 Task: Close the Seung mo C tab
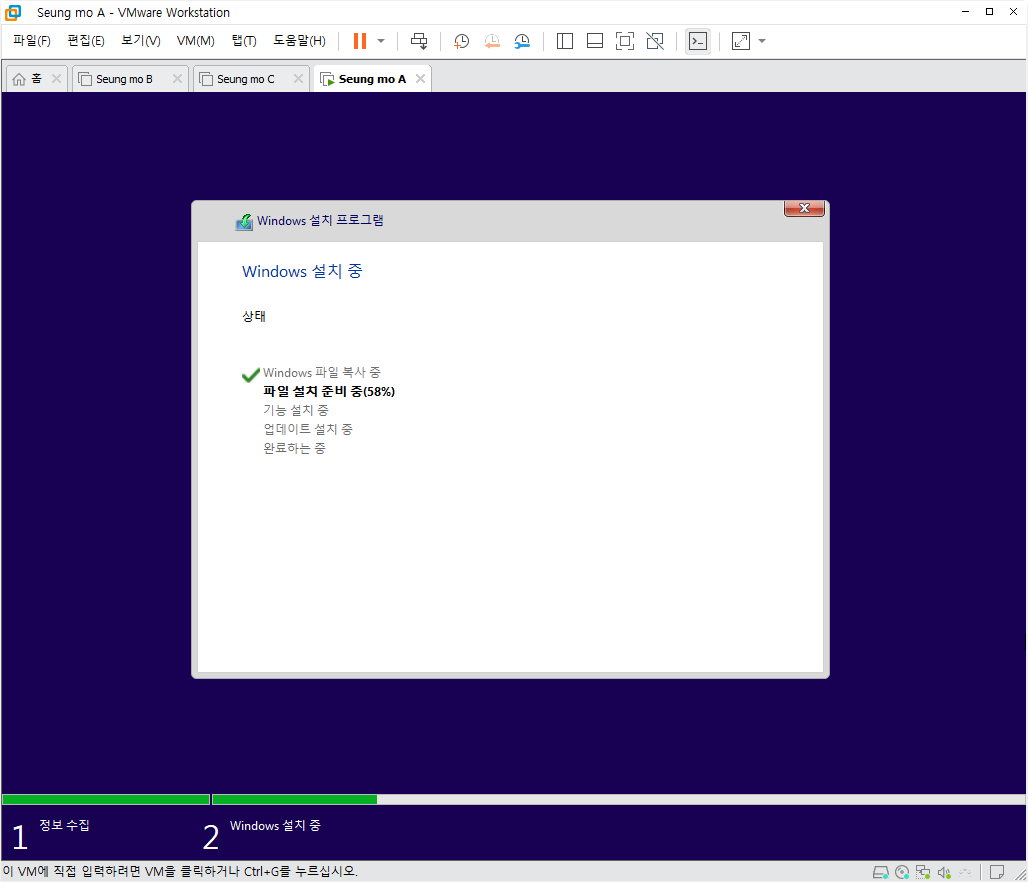pyautogui.click(x=298, y=79)
